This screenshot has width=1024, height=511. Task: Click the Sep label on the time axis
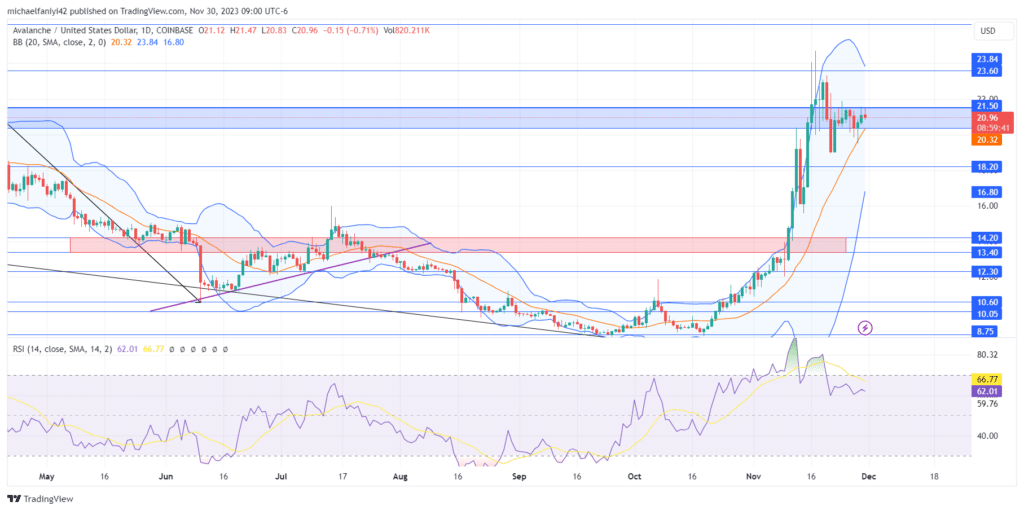tap(520, 477)
